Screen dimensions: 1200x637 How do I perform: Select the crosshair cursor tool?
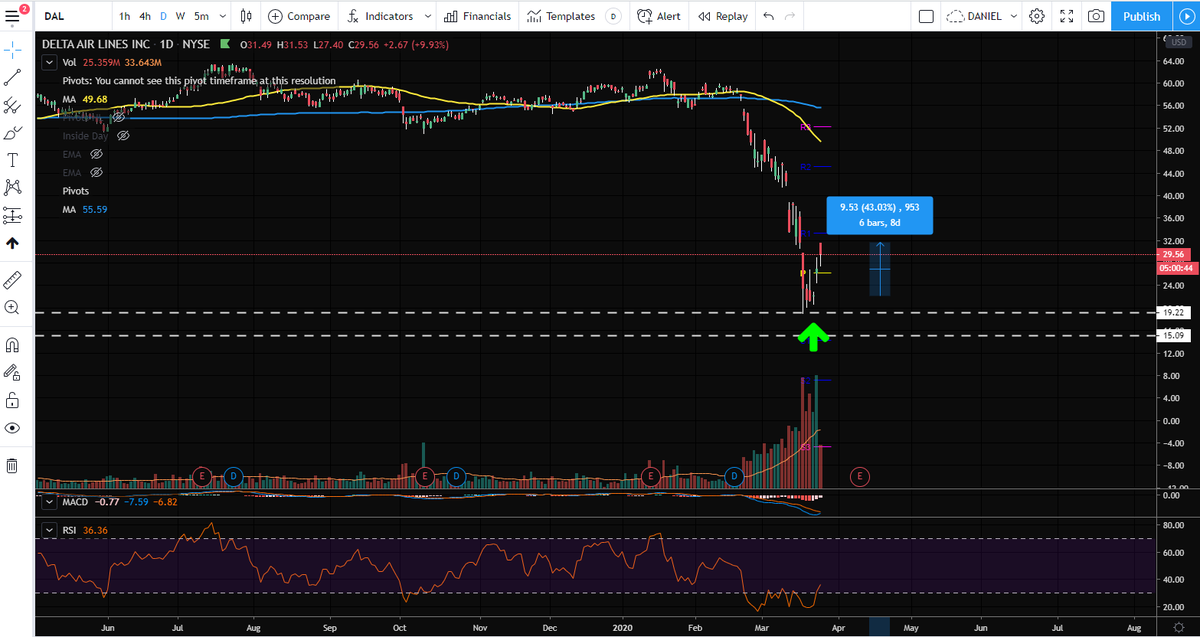(x=13, y=48)
